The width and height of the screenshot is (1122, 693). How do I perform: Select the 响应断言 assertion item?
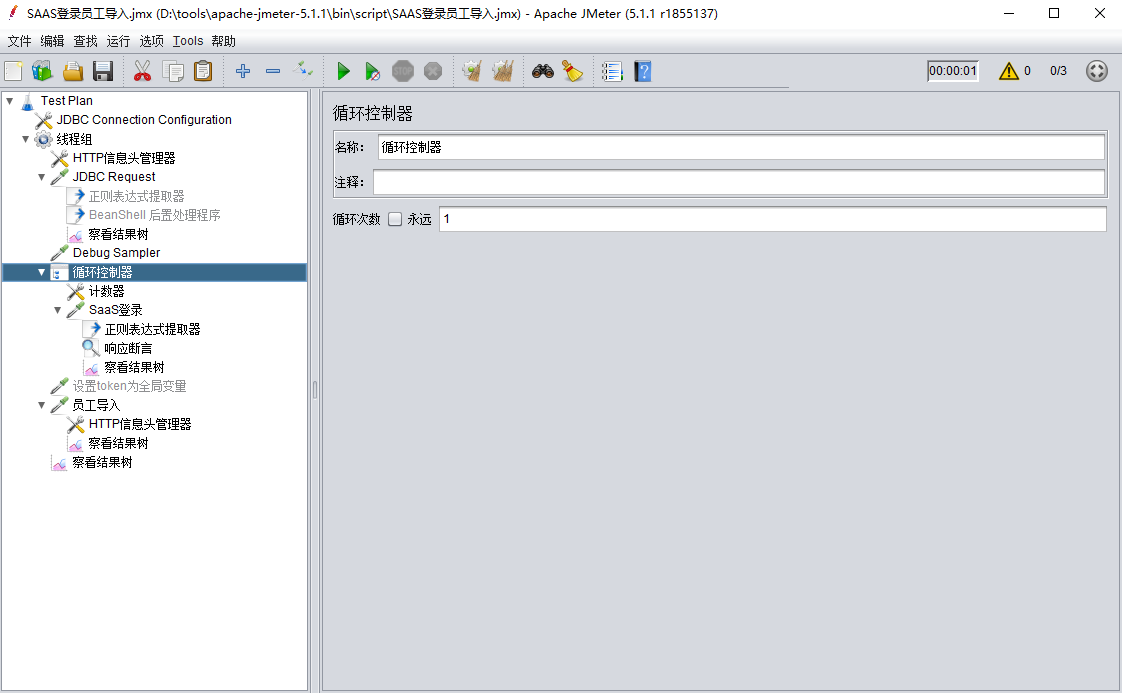(127, 349)
